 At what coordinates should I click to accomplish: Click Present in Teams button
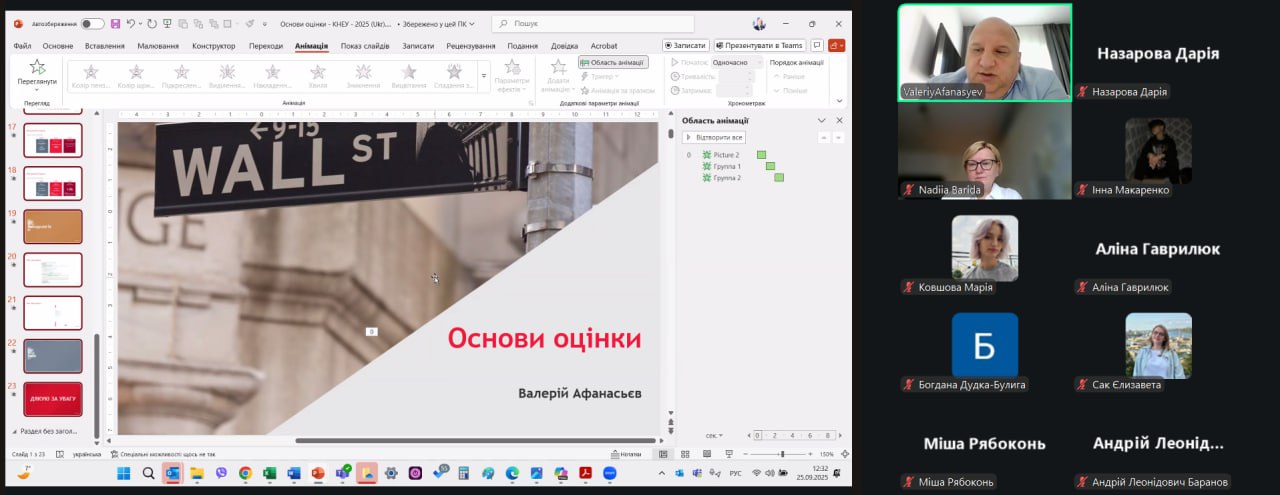pyautogui.click(x=759, y=45)
